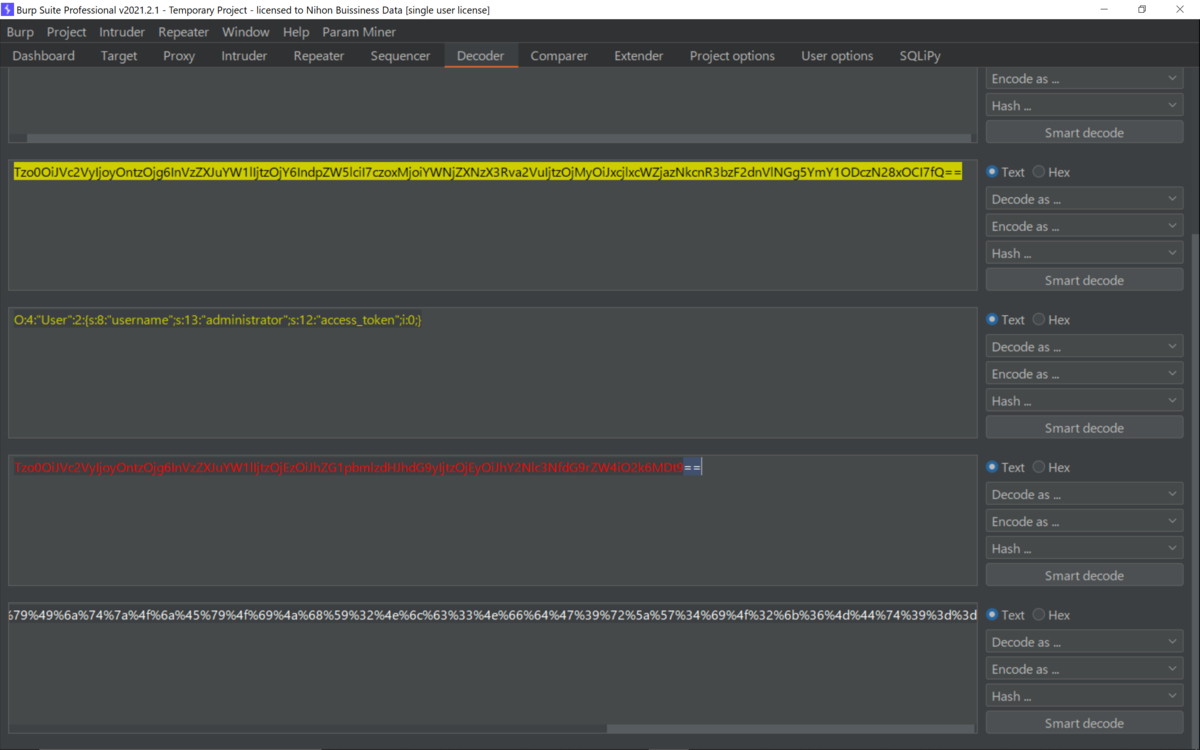Switch to the Target tab
Viewport: 1200px width, 750px height.
[119, 56]
